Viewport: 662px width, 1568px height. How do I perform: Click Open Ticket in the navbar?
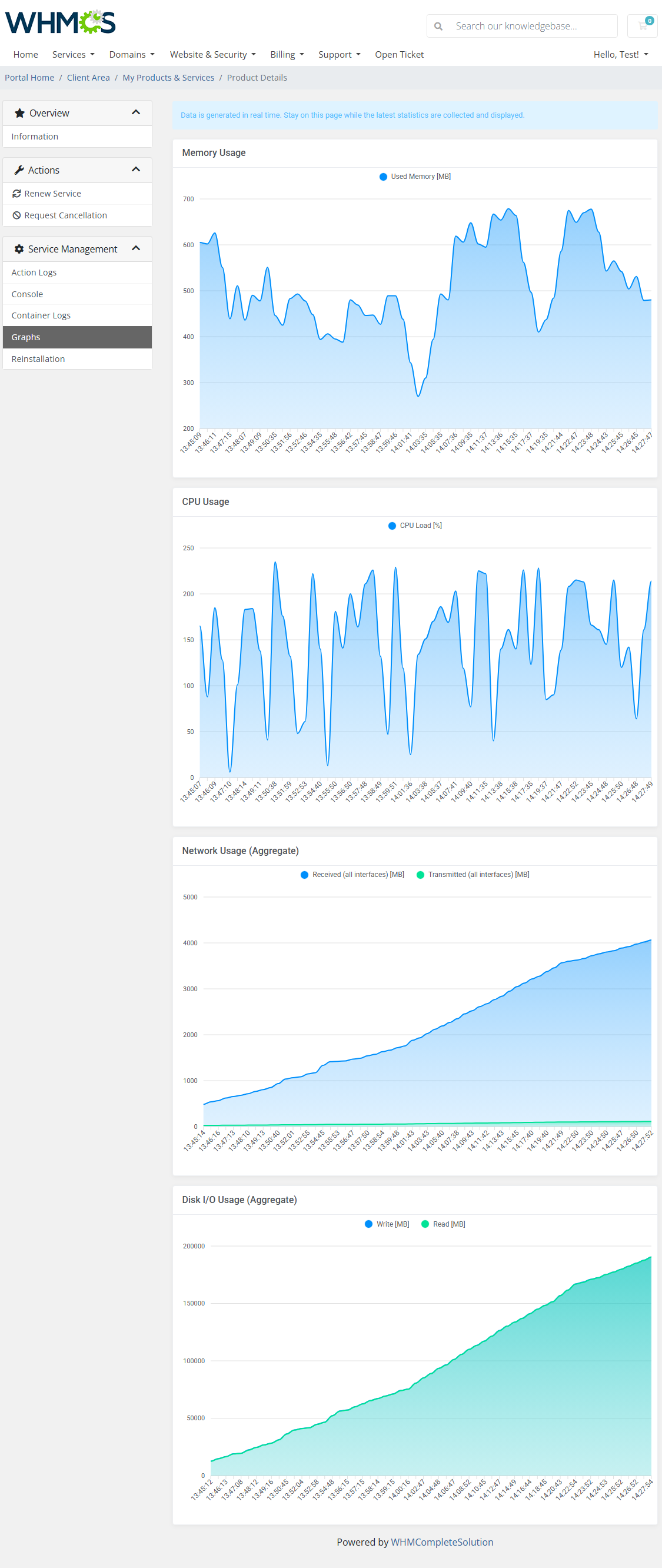(399, 55)
